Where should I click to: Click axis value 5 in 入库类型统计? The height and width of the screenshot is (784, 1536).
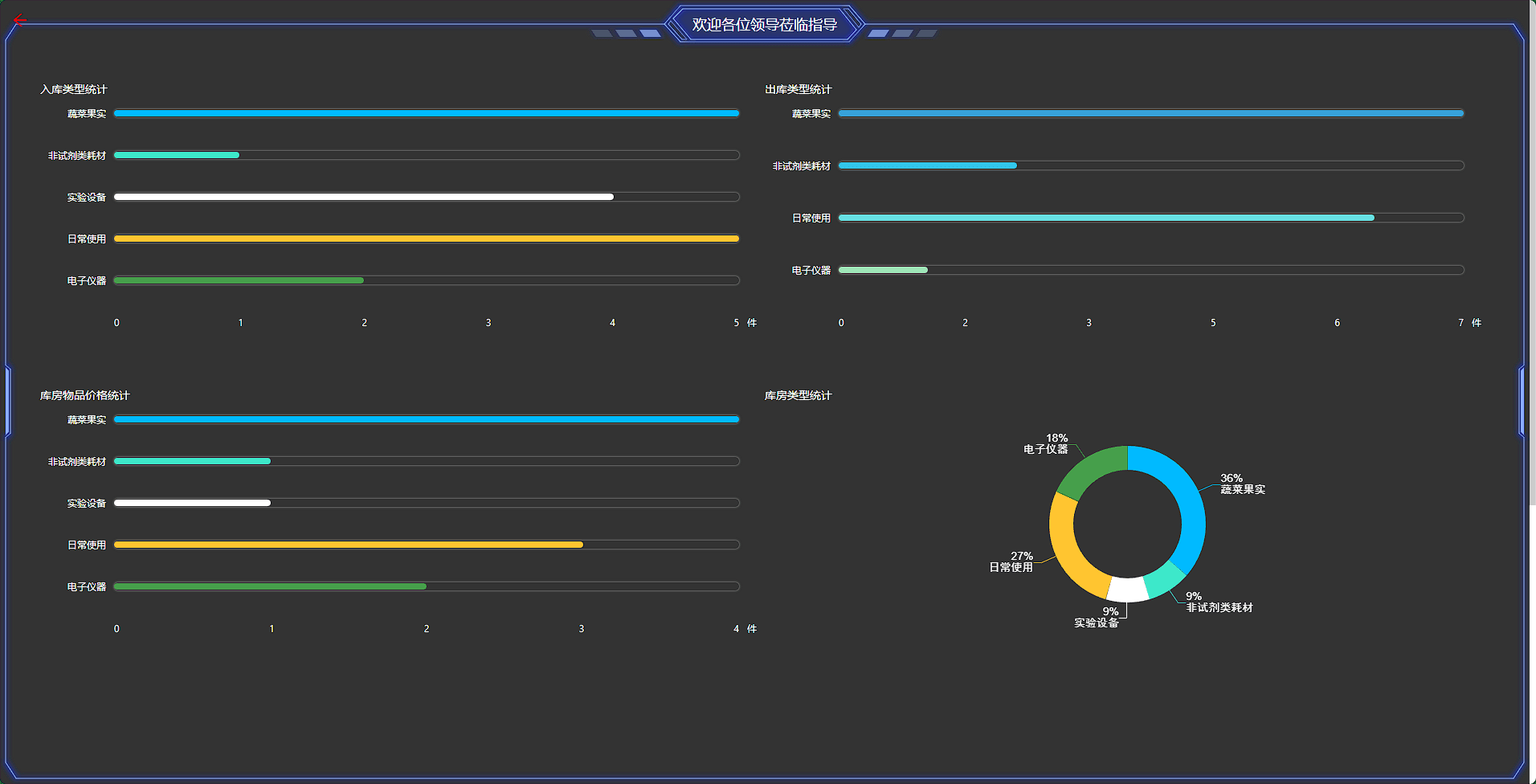pos(736,322)
